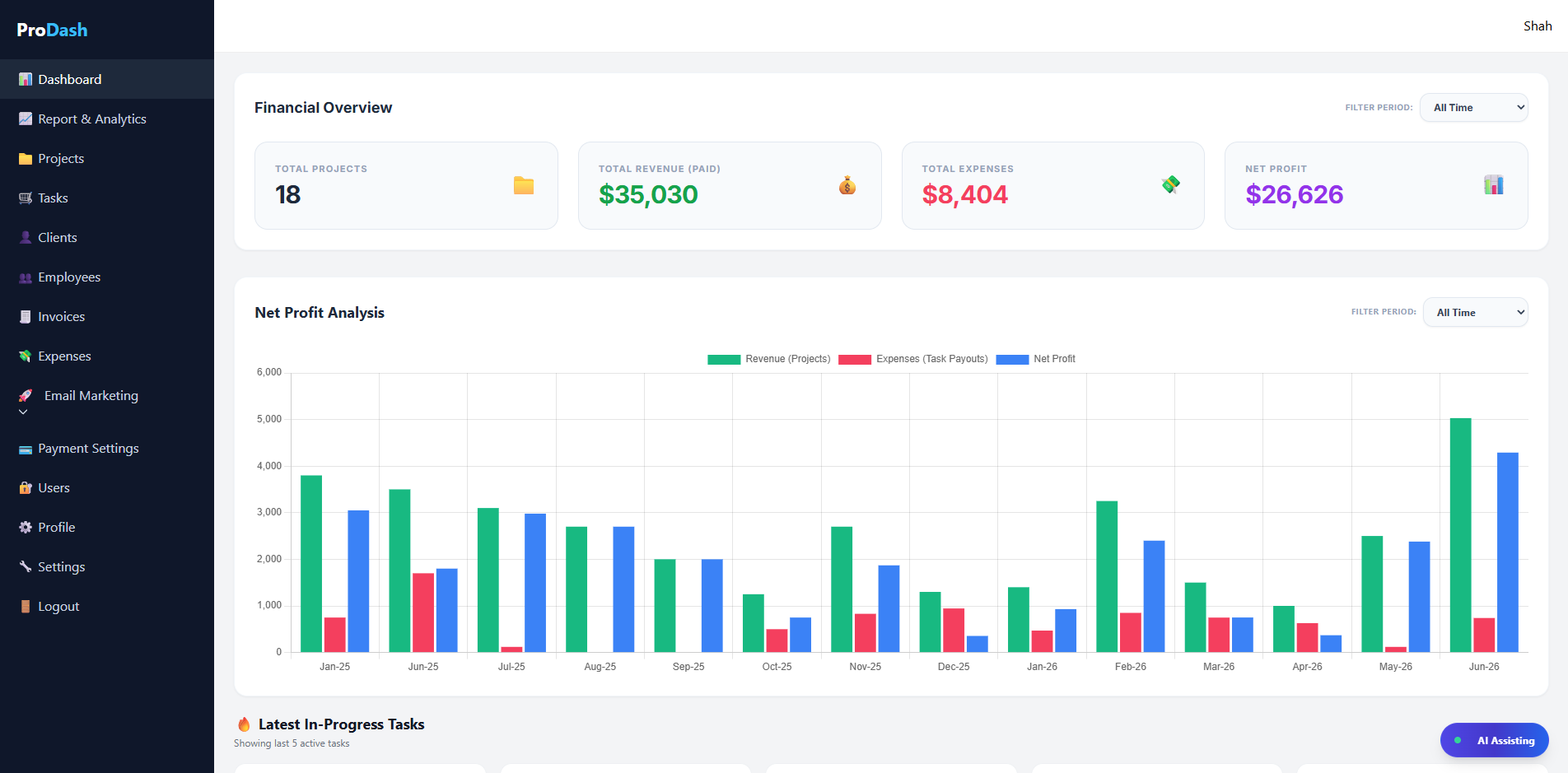Click the Users lock icon
1568x773 pixels.
click(x=26, y=488)
